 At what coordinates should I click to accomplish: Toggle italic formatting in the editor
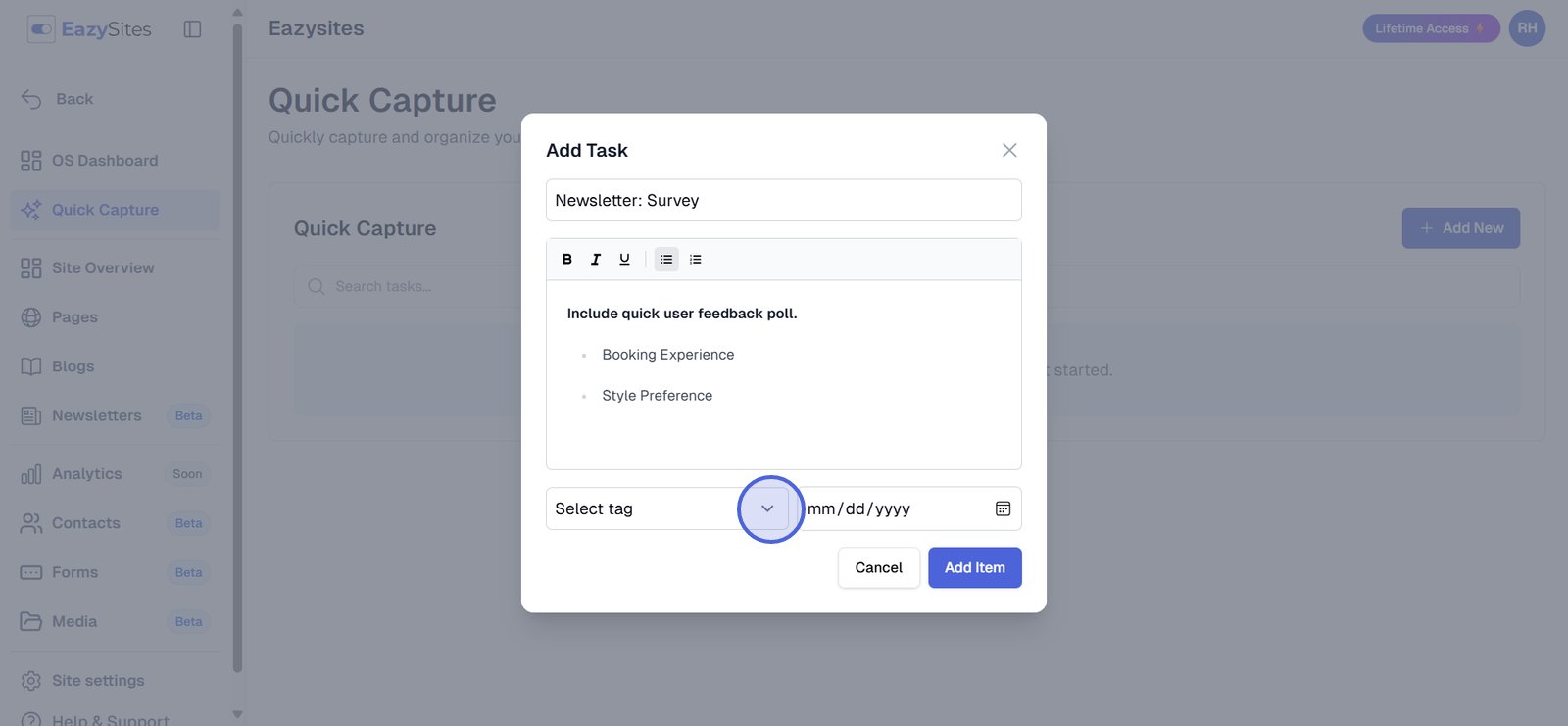pyautogui.click(x=596, y=260)
